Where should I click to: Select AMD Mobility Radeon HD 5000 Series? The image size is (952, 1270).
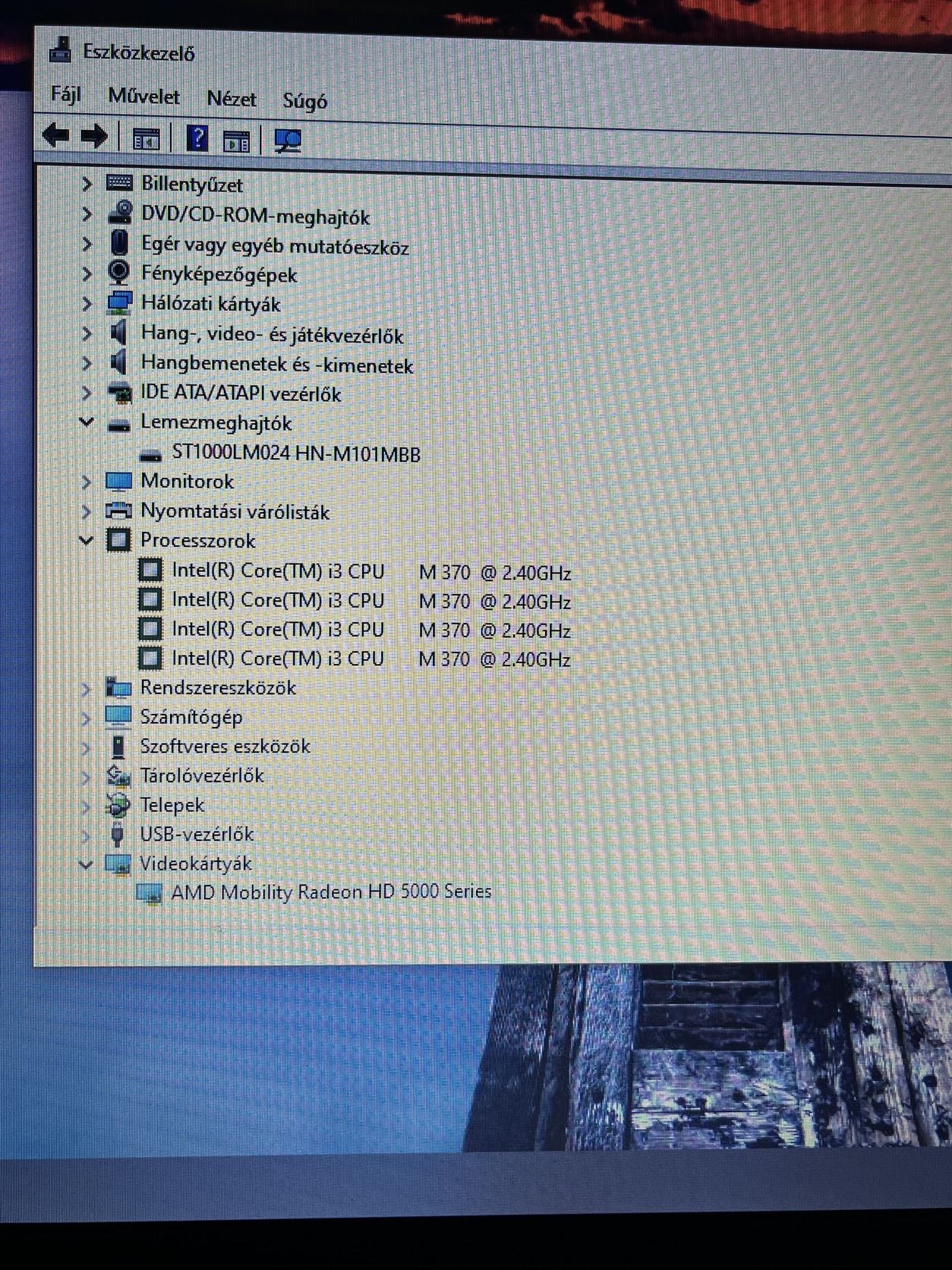332,892
